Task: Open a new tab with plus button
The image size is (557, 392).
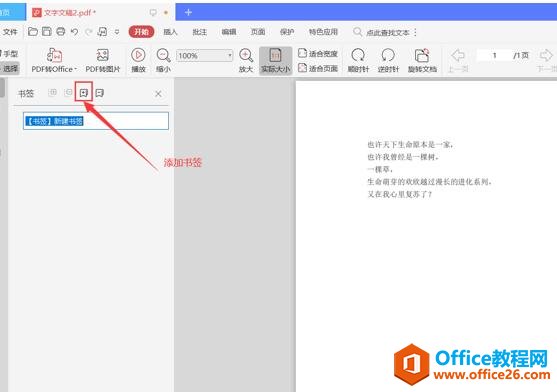Action: (x=188, y=12)
